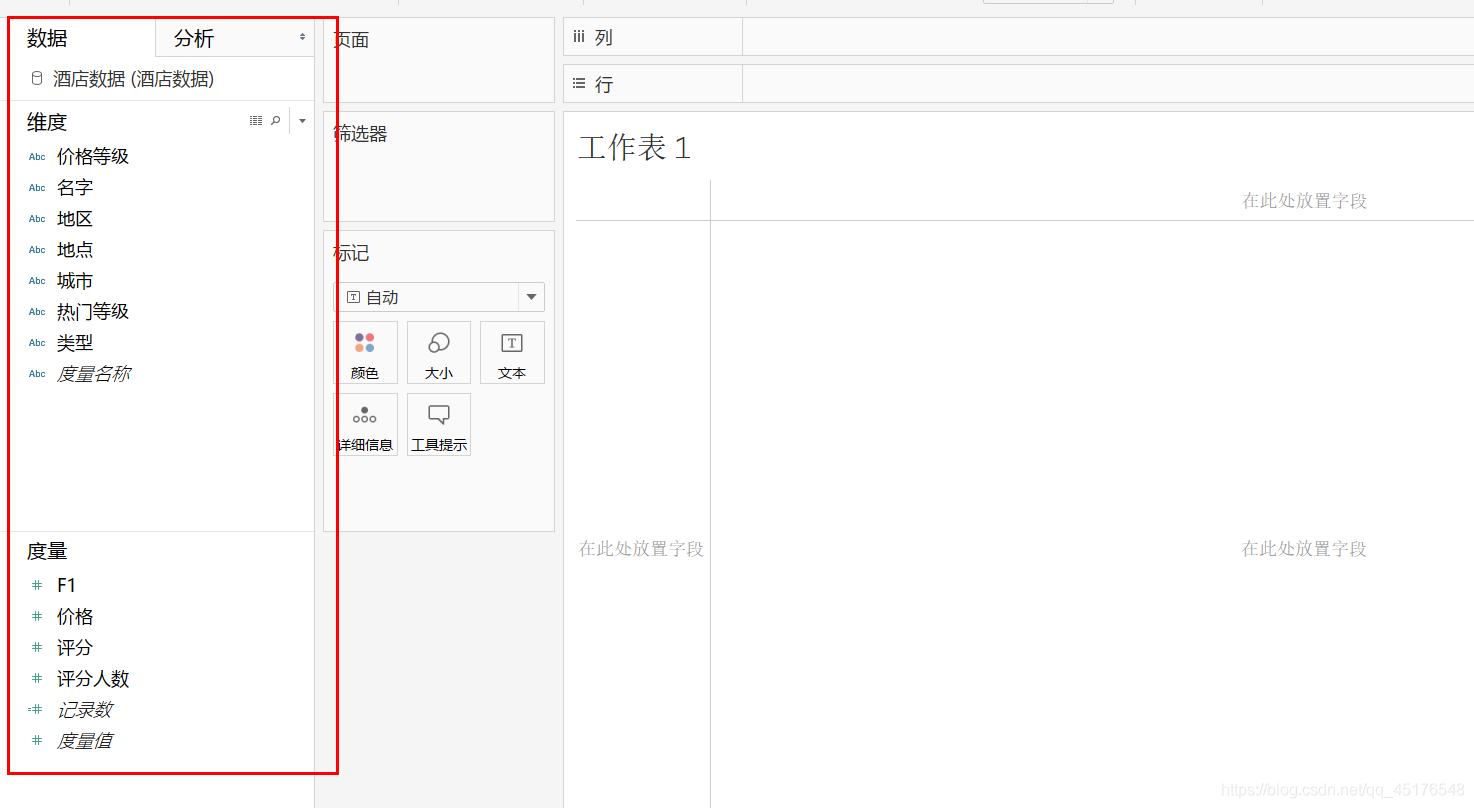The height and width of the screenshot is (808, 1474).
Task: Click the 标记 card header
Action: (x=351, y=253)
